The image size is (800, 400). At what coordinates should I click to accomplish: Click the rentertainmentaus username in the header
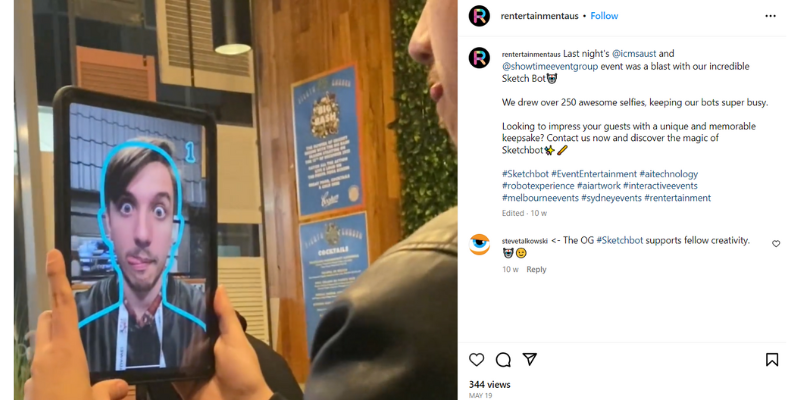tap(540, 16)
